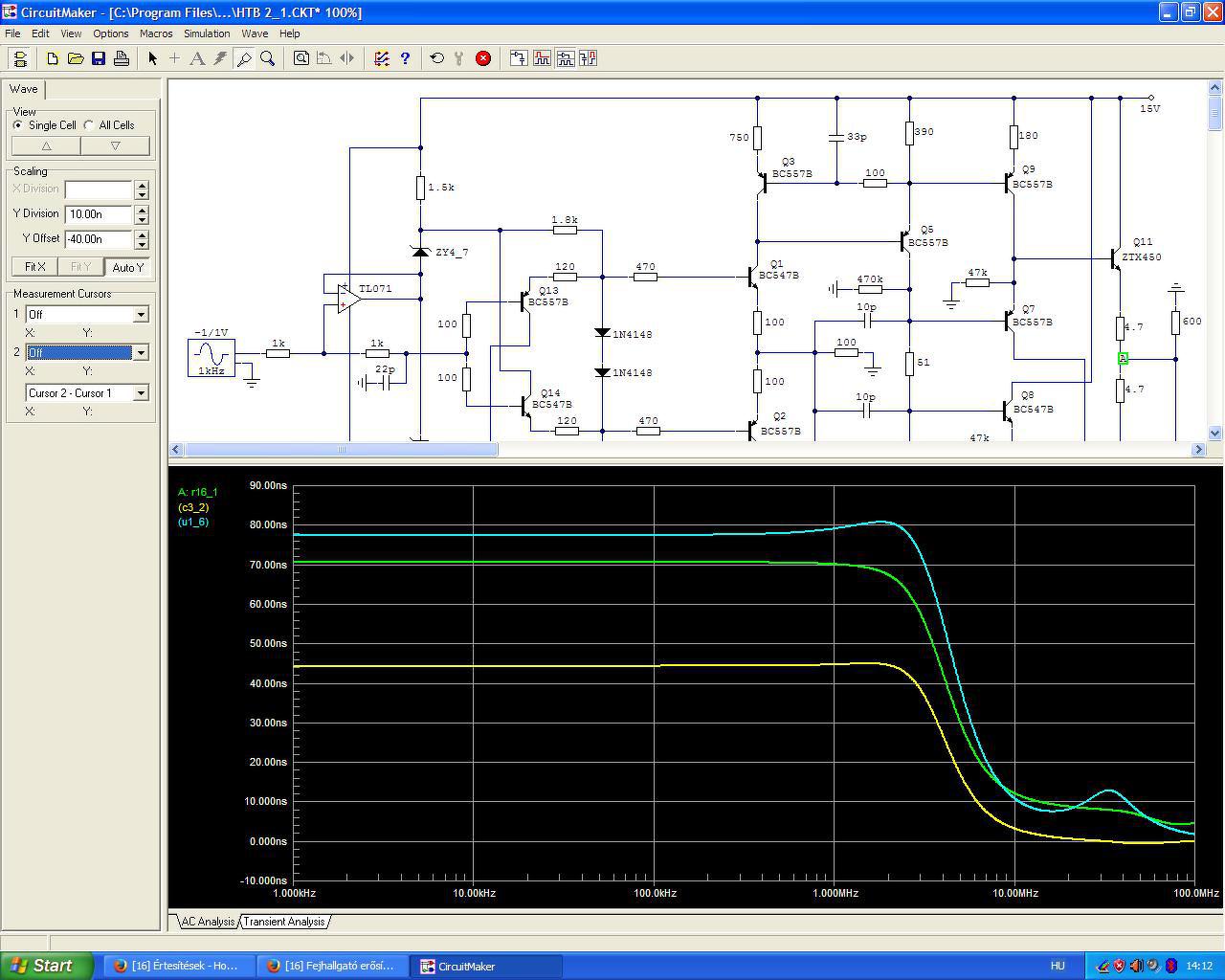
Task: Open the Measurement Cursor 2 dropdown
Action: (x=141, y=353)
